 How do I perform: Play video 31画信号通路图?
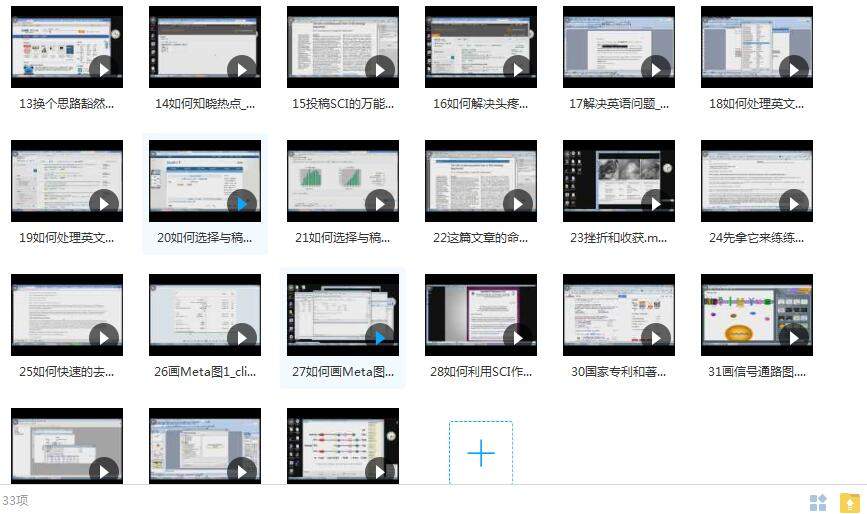pyautogui.click(x=794, y=338)
